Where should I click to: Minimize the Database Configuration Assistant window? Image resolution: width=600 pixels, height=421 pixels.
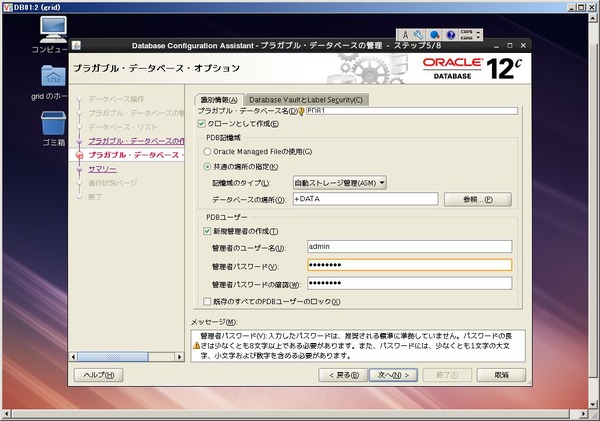[x=496, y=46]
